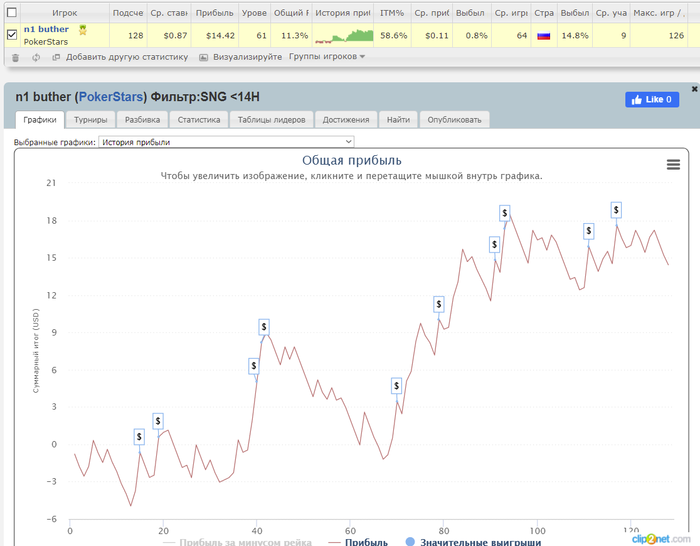Click the n1 buther player link
This screenshot has width=700, height=546.
click(x=46, y=29)
